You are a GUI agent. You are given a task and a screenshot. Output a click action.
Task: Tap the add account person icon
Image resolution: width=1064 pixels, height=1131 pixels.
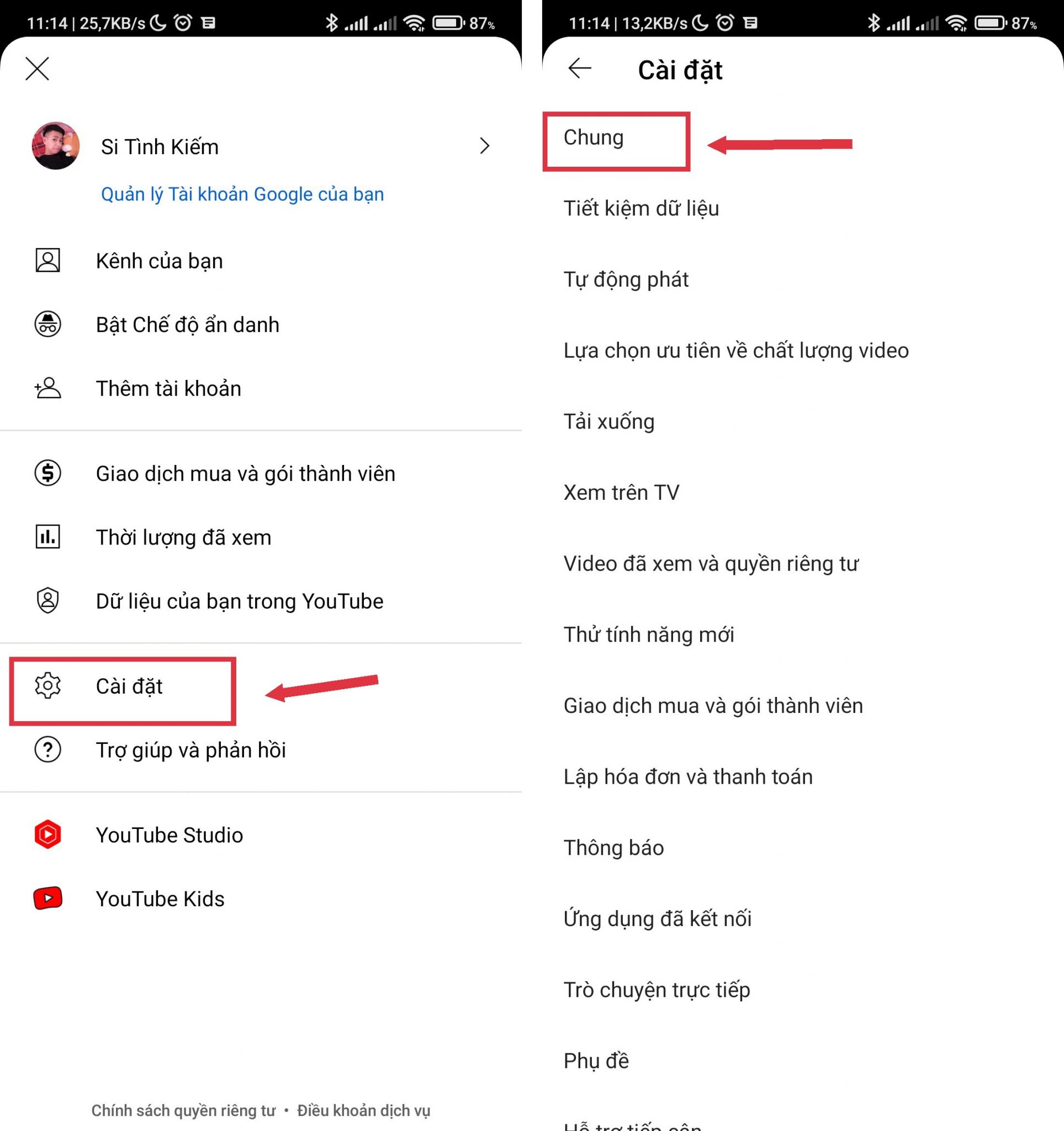coord(48,388)
